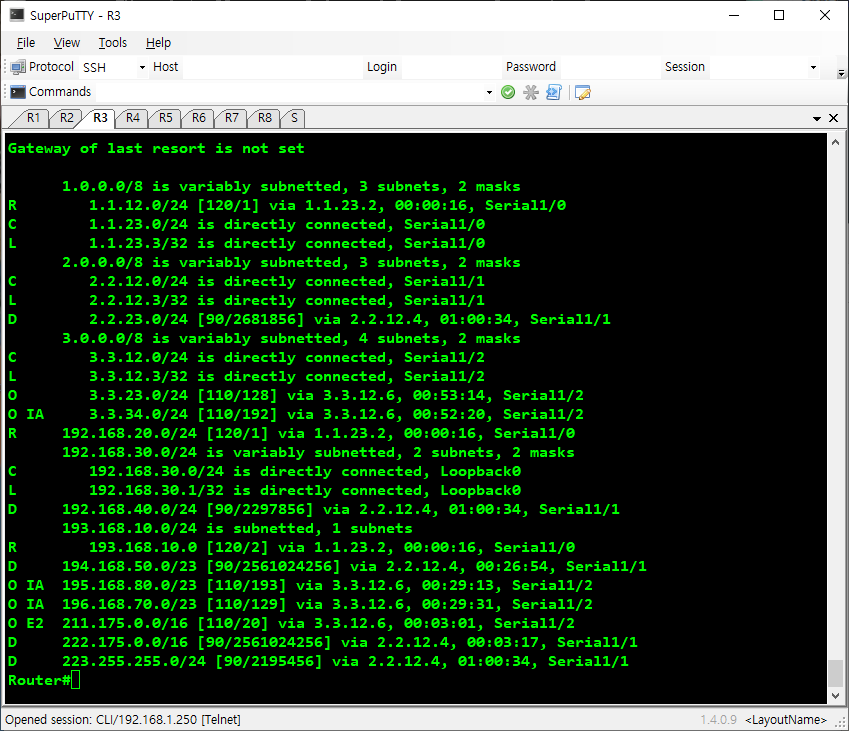Click terminal scrollbar down arrow
The image size is (849, 731).
point(835,696)
